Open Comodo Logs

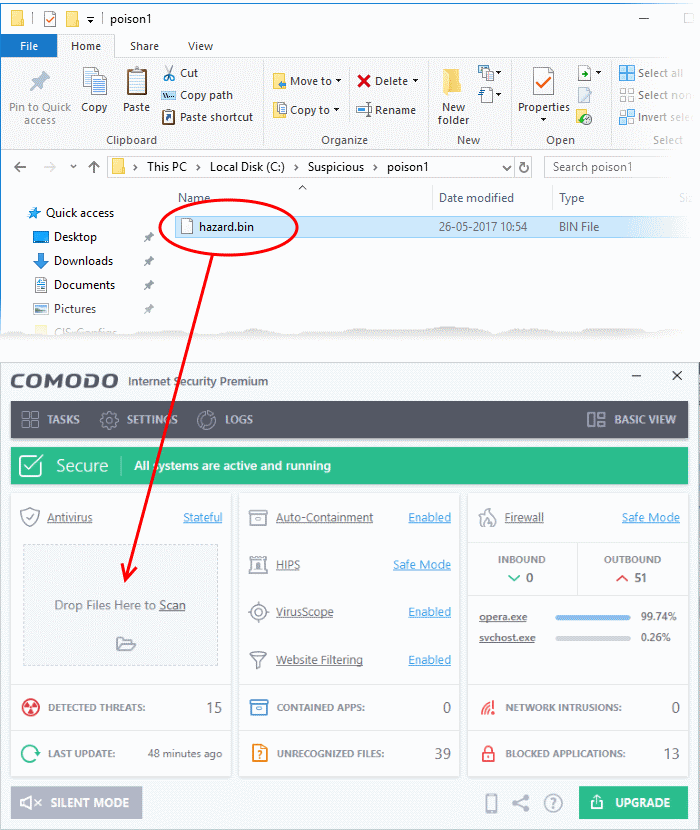(x=225, y=420)
